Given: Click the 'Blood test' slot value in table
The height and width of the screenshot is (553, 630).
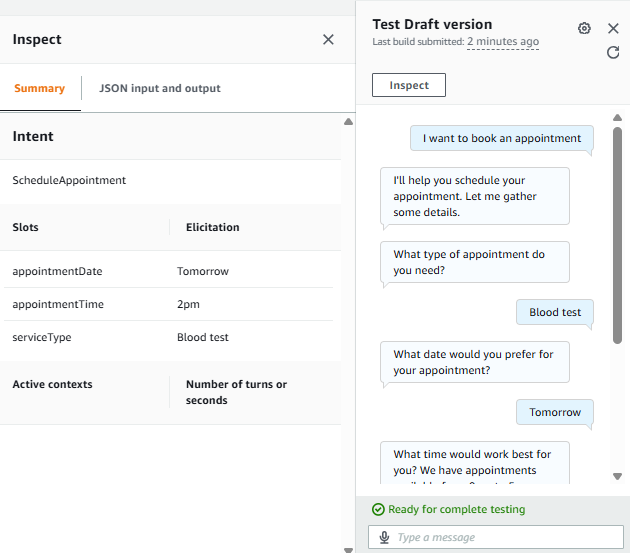Looking at the screenshot, I should (x=203, y=337).
